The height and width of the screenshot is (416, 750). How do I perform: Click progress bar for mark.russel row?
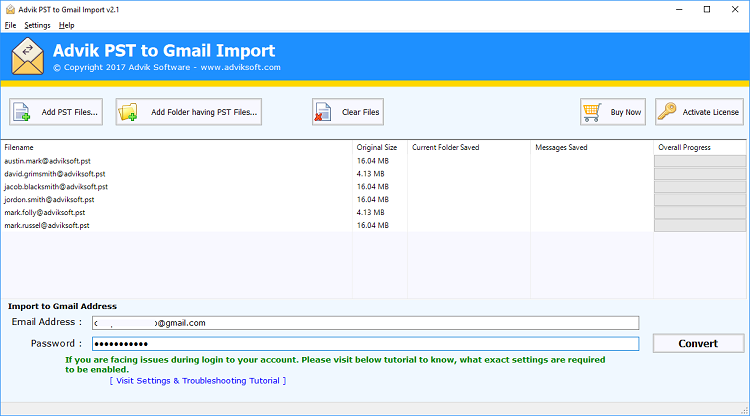(700, 225)
